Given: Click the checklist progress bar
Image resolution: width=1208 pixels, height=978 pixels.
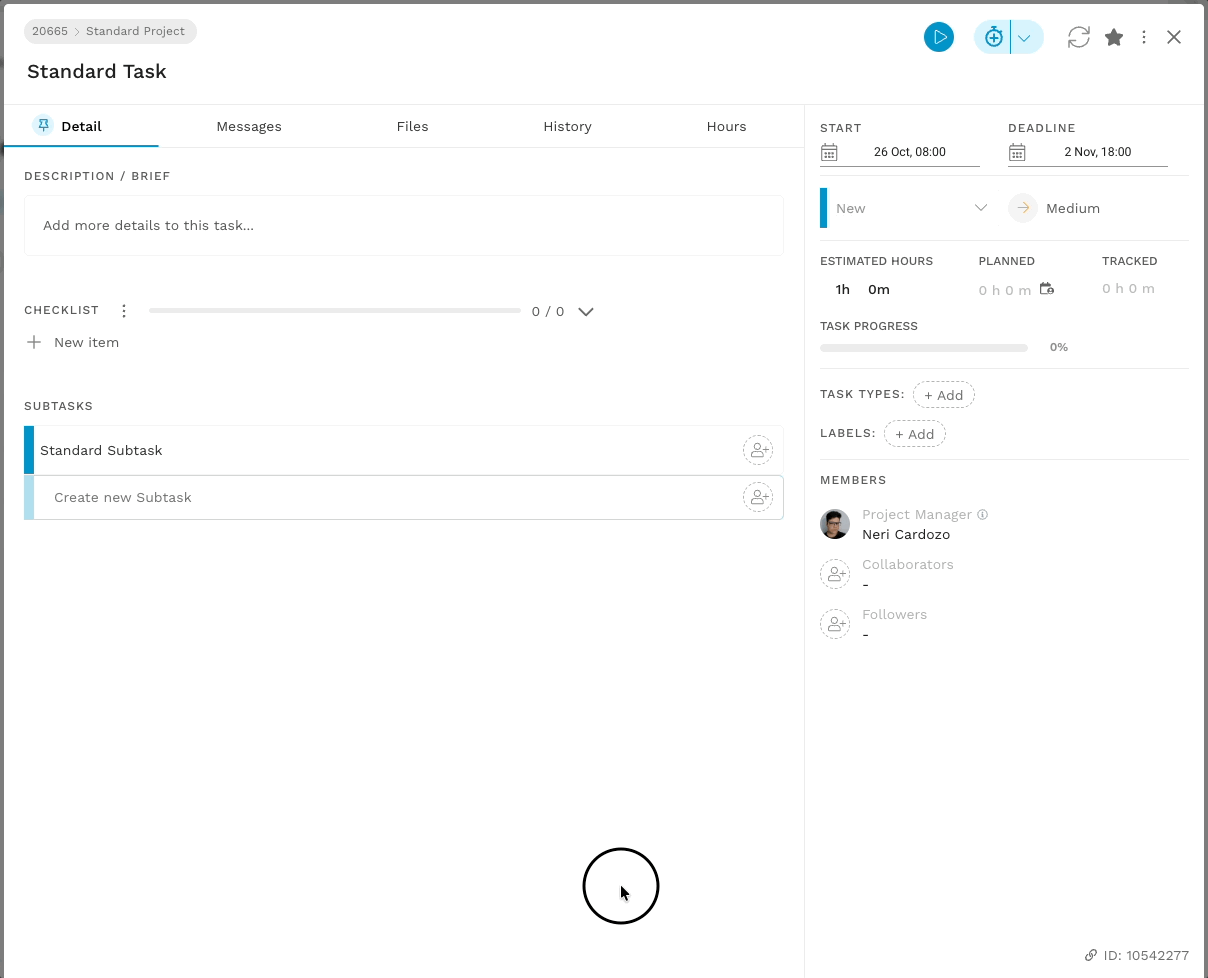Looking at the screenshot, I should (335, 311).
